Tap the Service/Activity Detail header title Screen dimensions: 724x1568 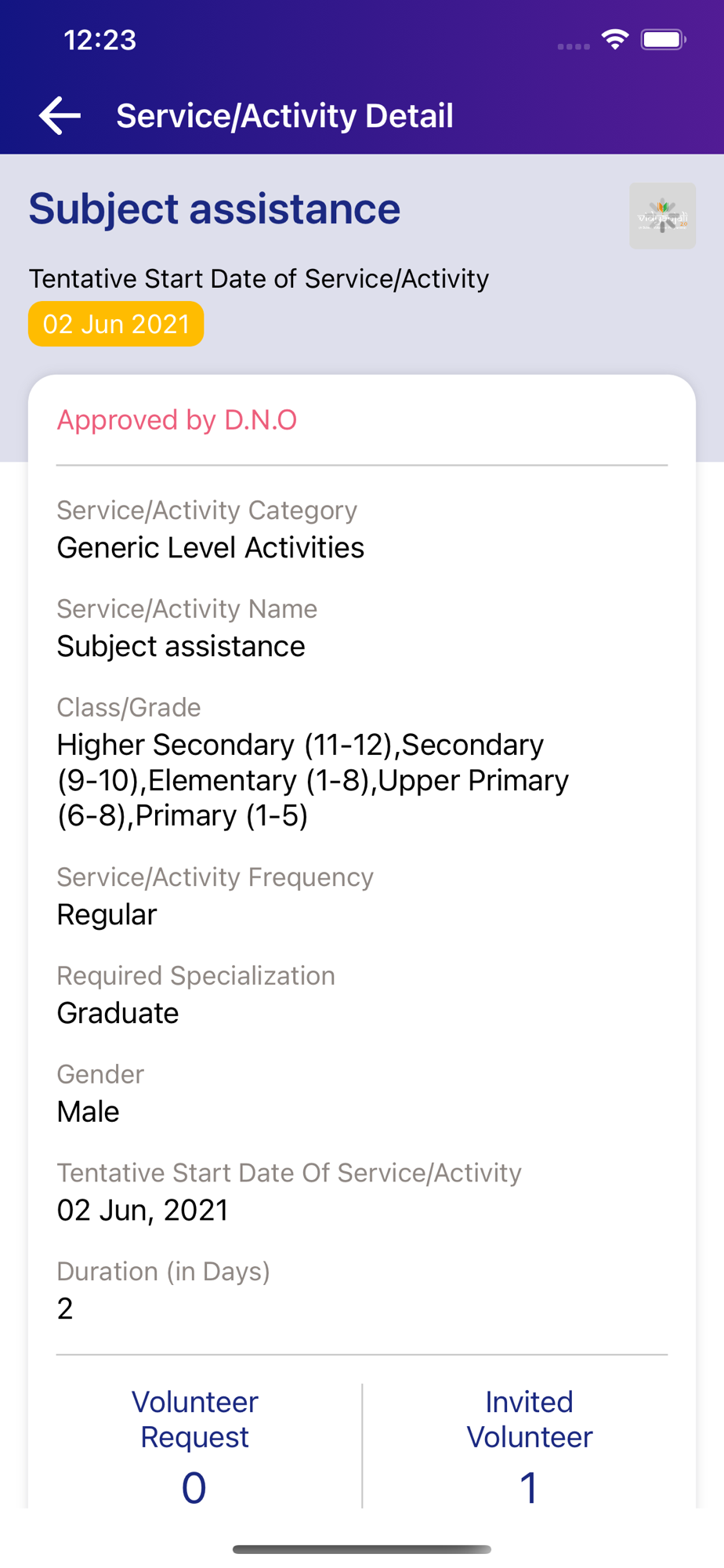pyautogui.click(x=284, y=116)
